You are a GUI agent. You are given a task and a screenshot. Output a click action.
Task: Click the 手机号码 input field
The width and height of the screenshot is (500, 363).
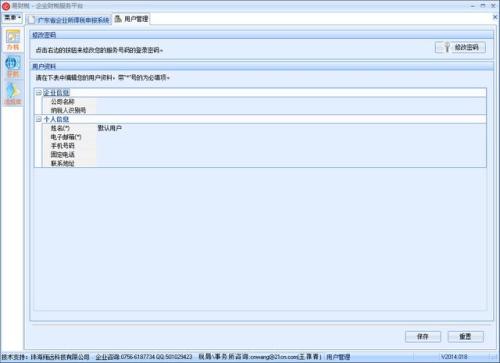tap(291, 146)
